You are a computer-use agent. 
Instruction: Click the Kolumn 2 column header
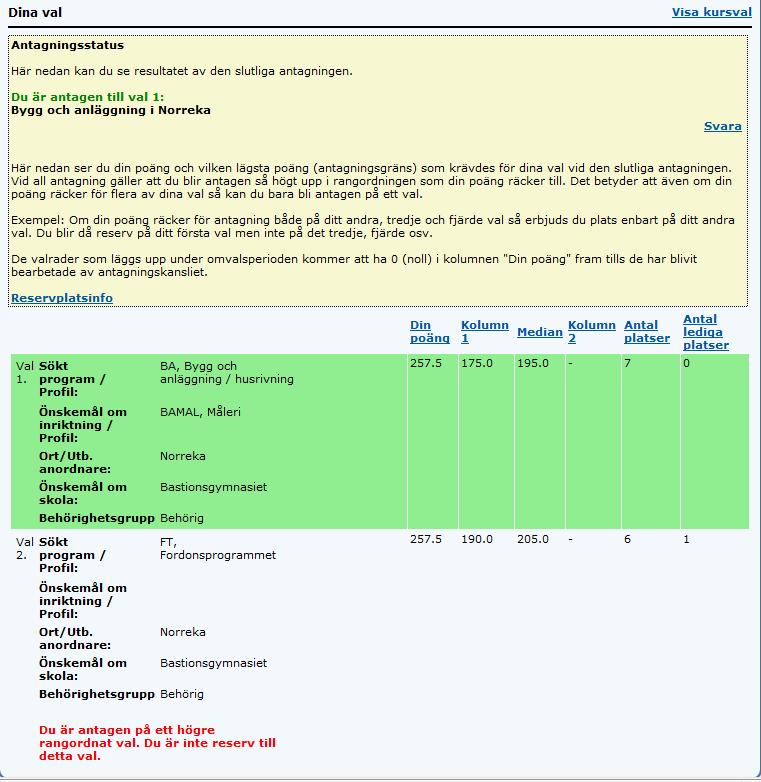coord(592,332)
